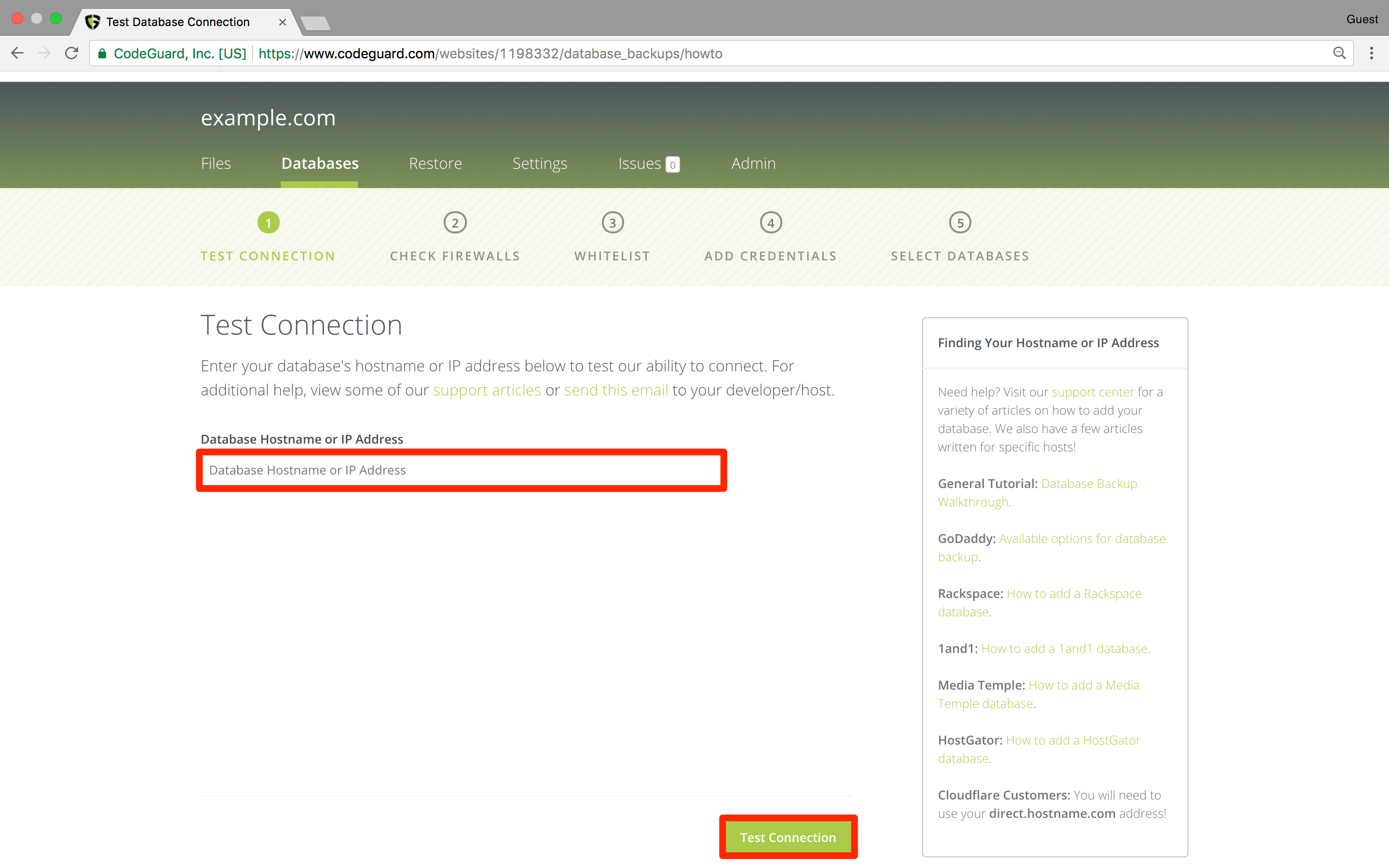
Task: Switch to the Files tab
Action: coord(216,163)
